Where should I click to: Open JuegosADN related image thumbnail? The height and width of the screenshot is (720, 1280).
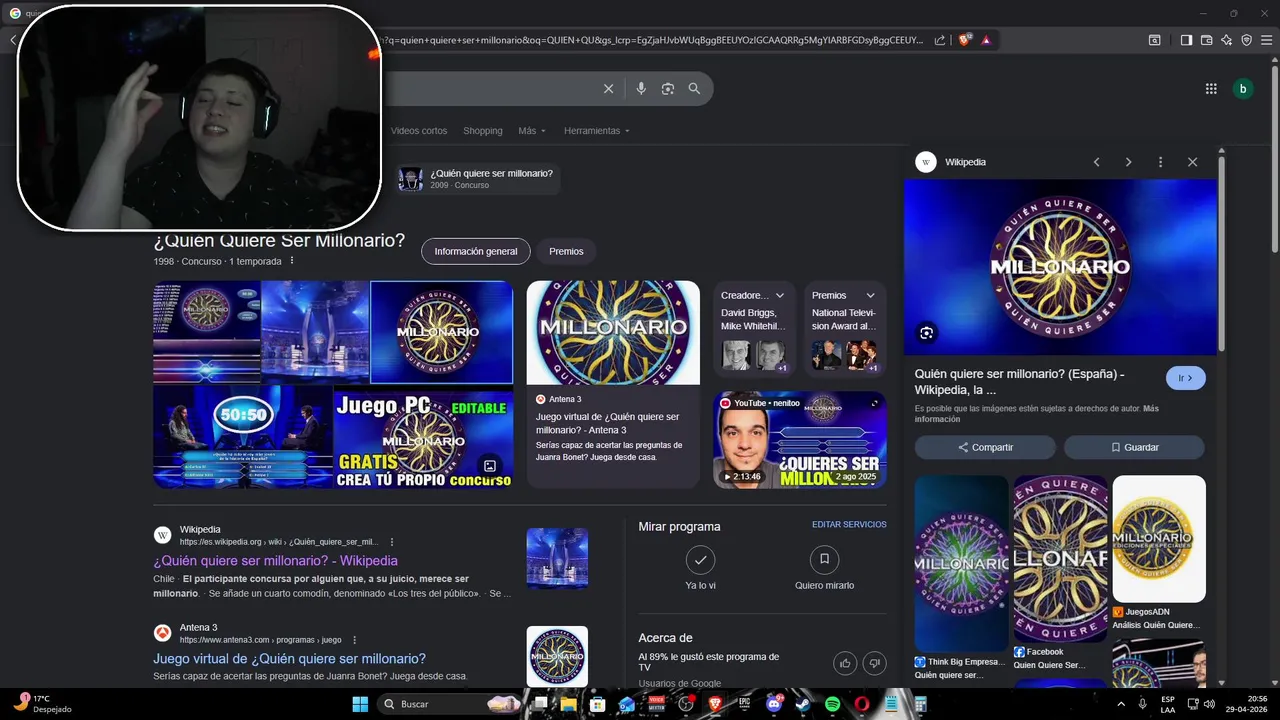pos(1159,539)
